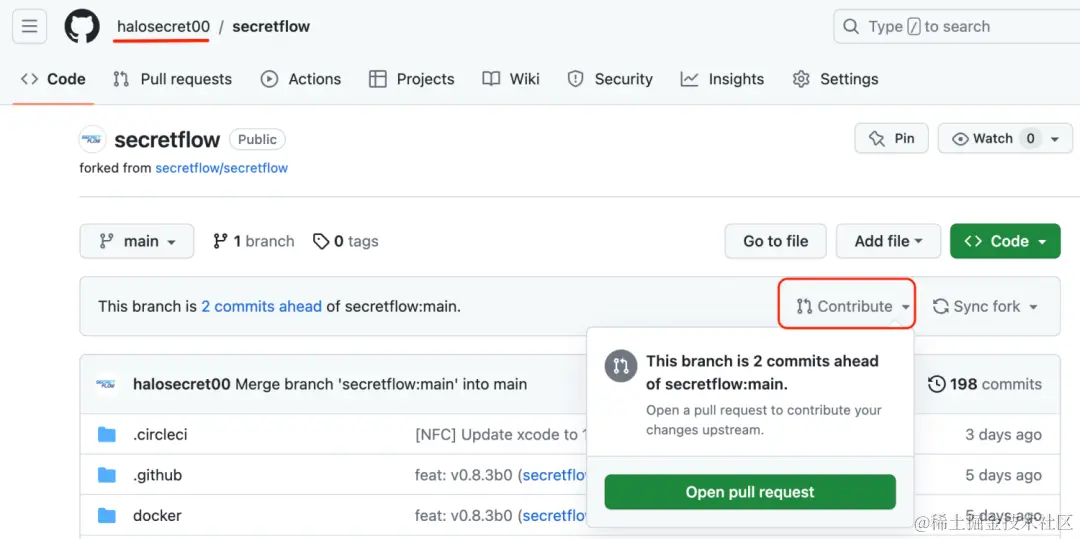View the 1 branch list

click(253, 241)
